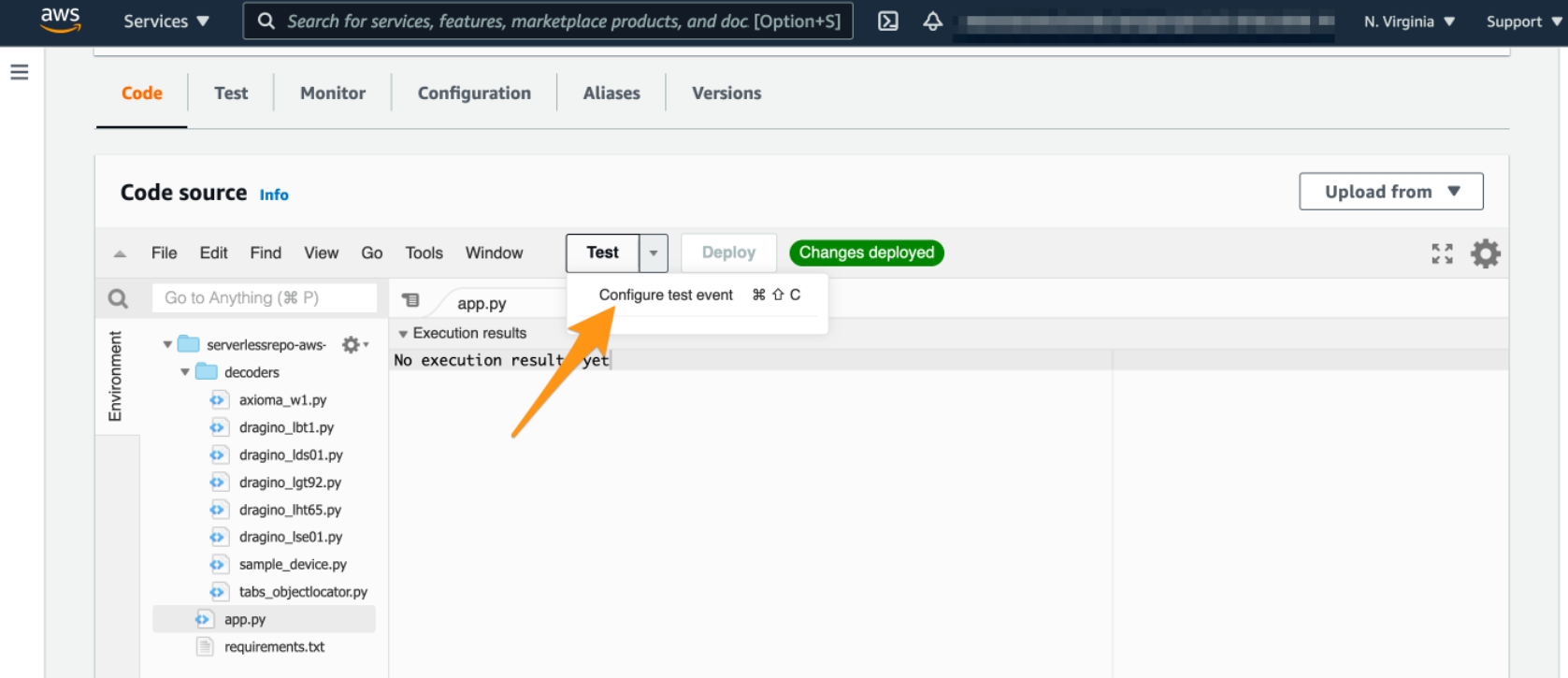The width and height of the screenshot is (1568, 678).
Task: Toggle fullscreen editor icon
Action: (x=1442, y=253)
